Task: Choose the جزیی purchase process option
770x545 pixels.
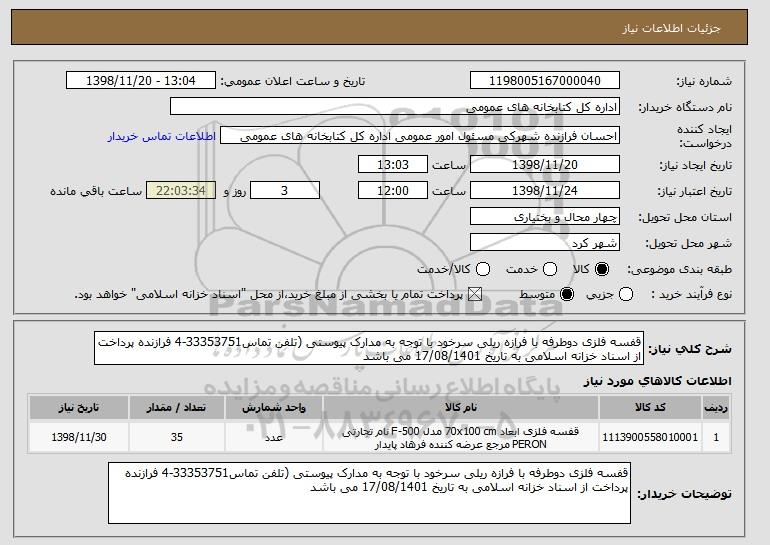Action: (x=626, y=294)
